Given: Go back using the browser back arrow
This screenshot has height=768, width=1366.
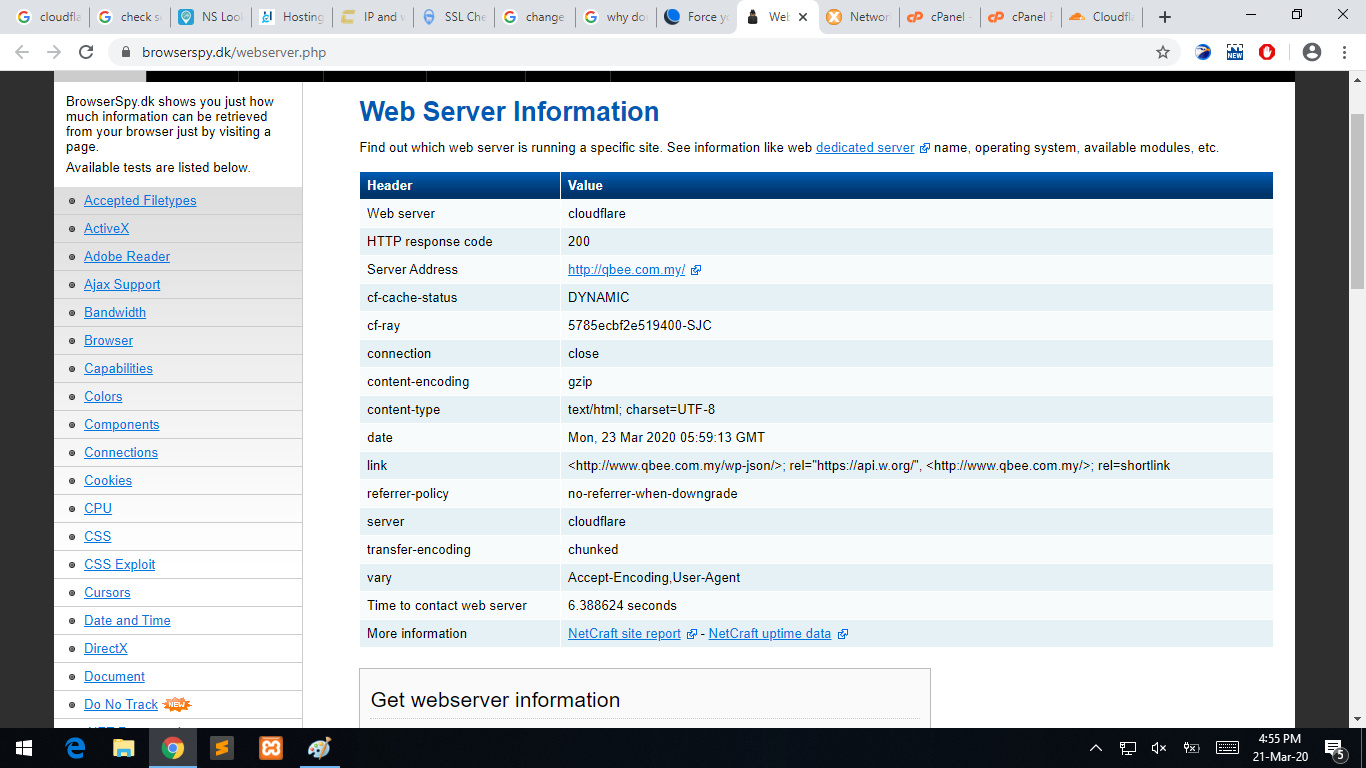Looking at the screenshot, I should click(x=22, y=52).
